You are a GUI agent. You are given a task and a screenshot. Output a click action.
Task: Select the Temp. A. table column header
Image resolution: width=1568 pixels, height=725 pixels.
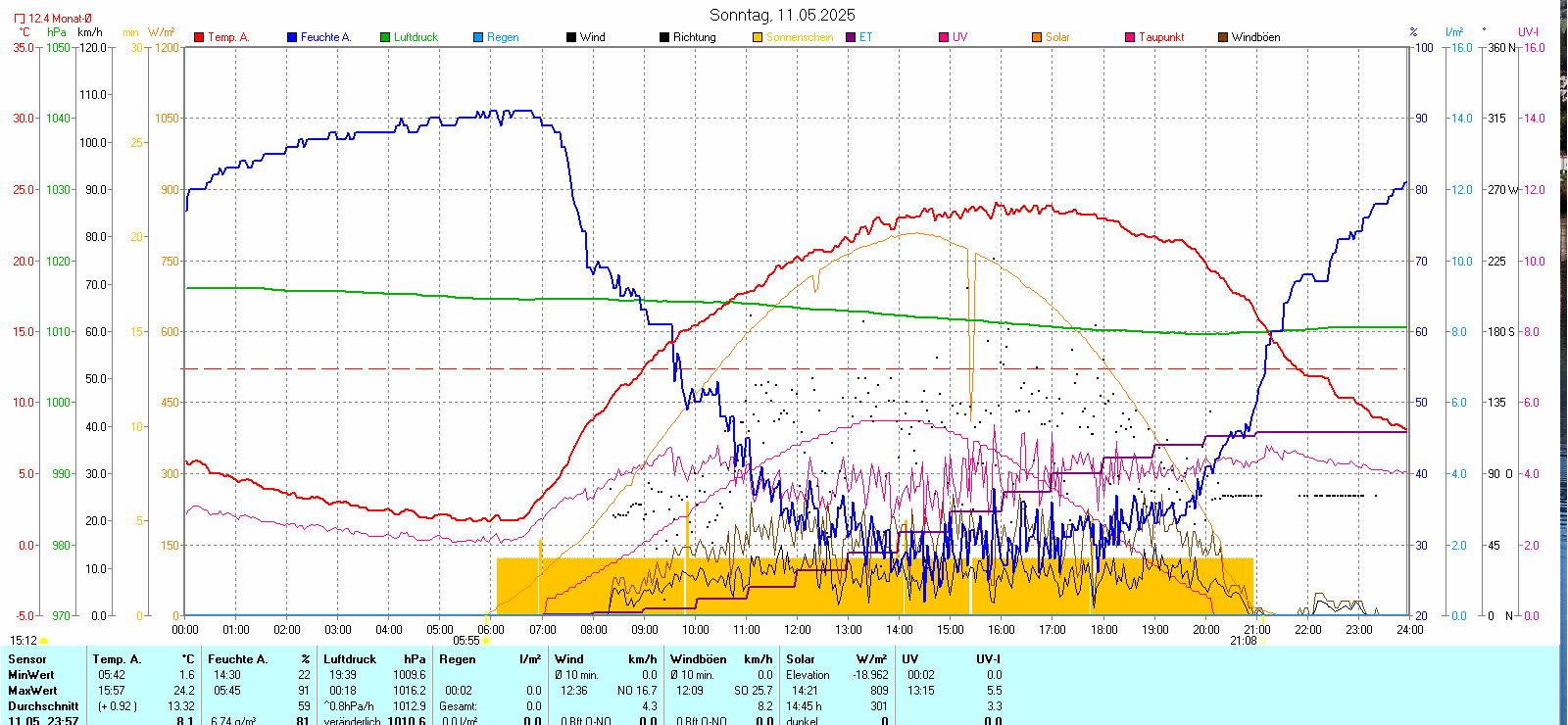point(117,659)
